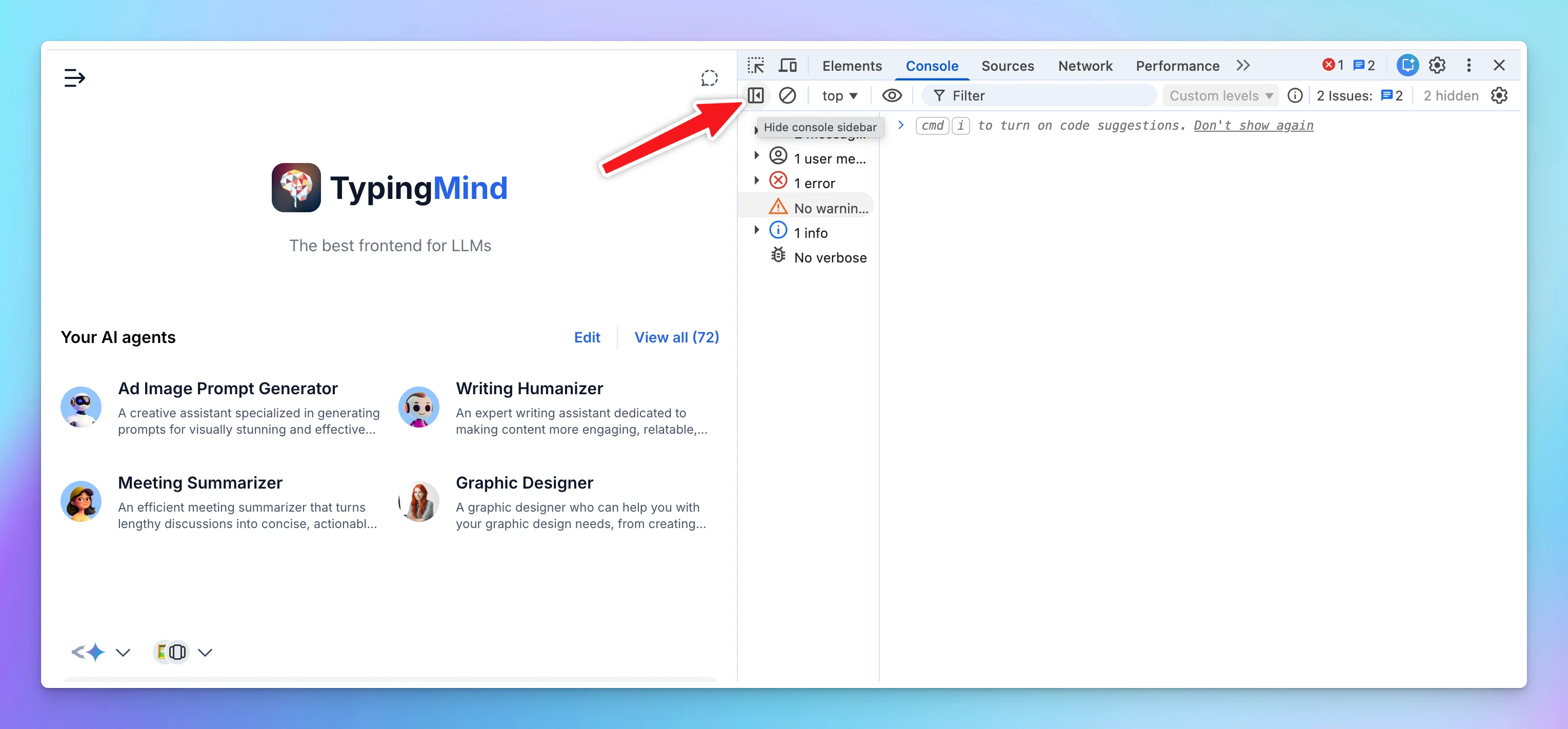
Task: Click the 'Your AI agents' heading
Action: pyautogui.click(x=118, y=338)
